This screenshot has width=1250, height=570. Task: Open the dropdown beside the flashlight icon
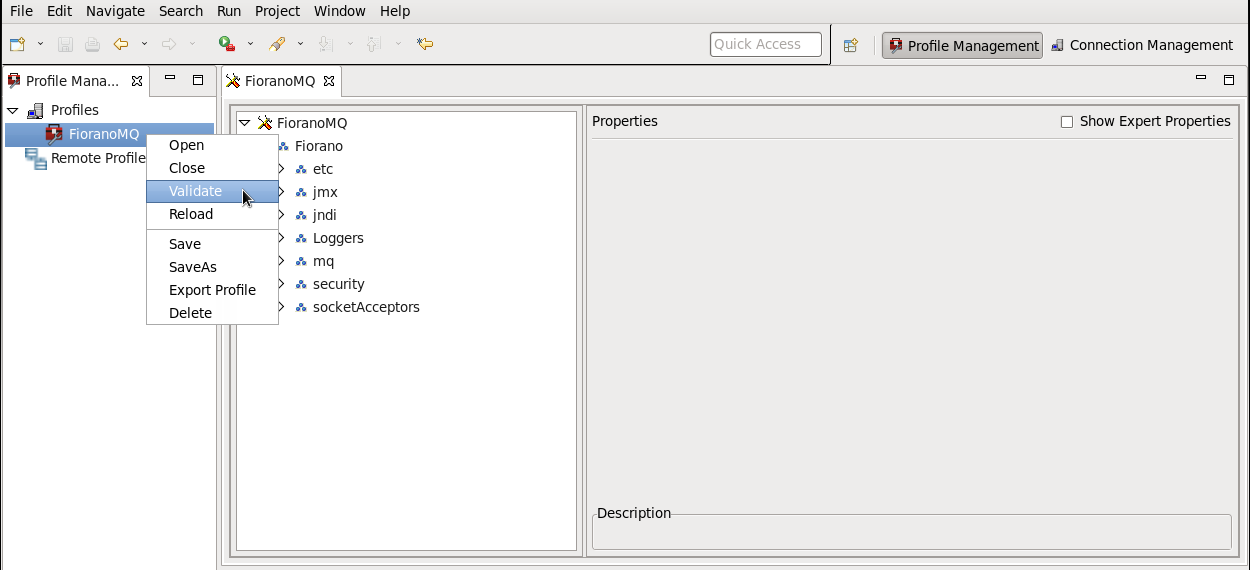point(300,44)
